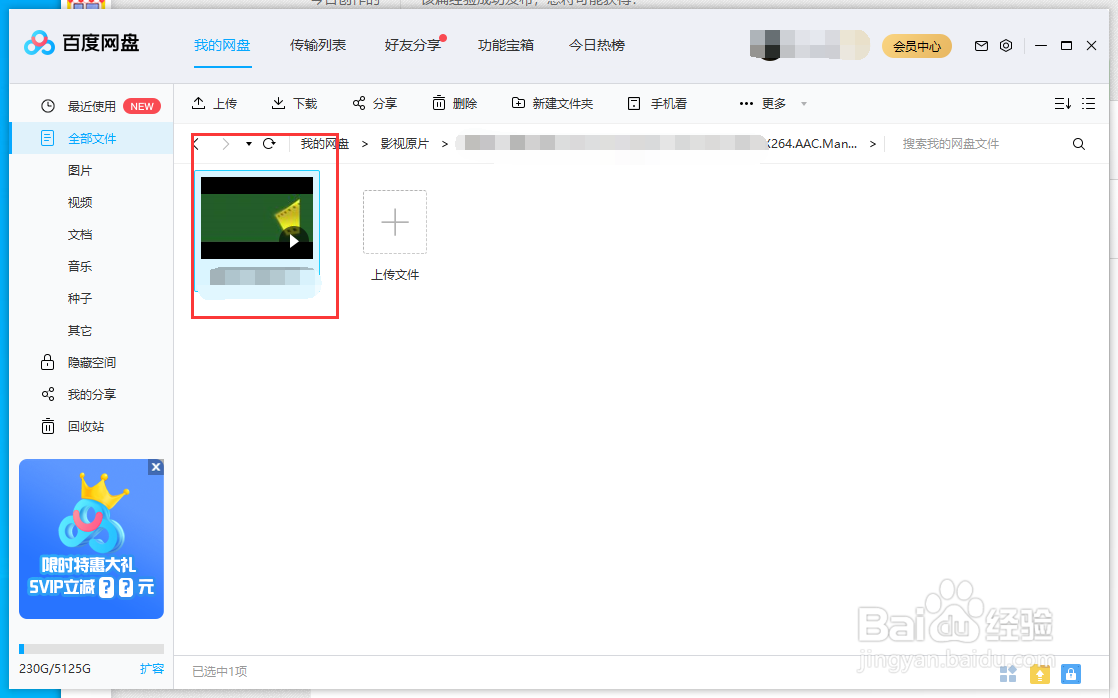The width and height of the screenshot is (1118, 698).
Task: Click the blue lock icon bottom right
Action: click(x=1070, y=674)
